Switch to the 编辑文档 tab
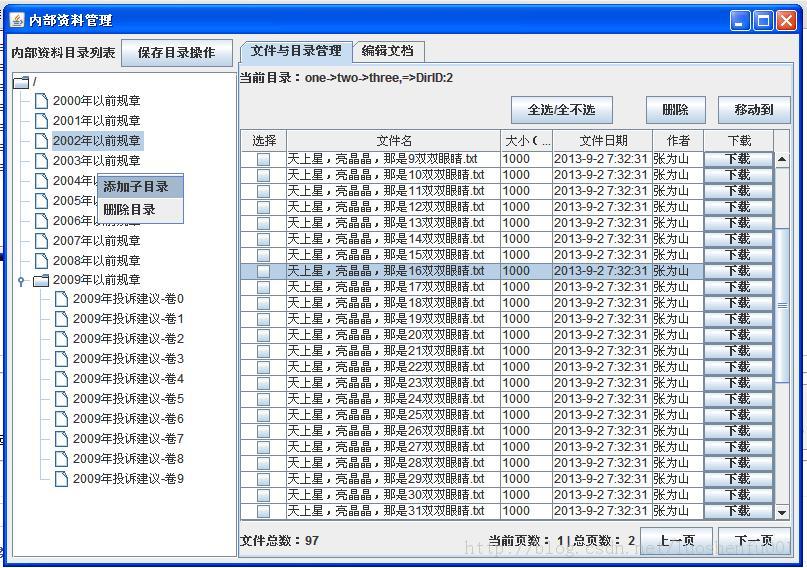 [388, 51]
